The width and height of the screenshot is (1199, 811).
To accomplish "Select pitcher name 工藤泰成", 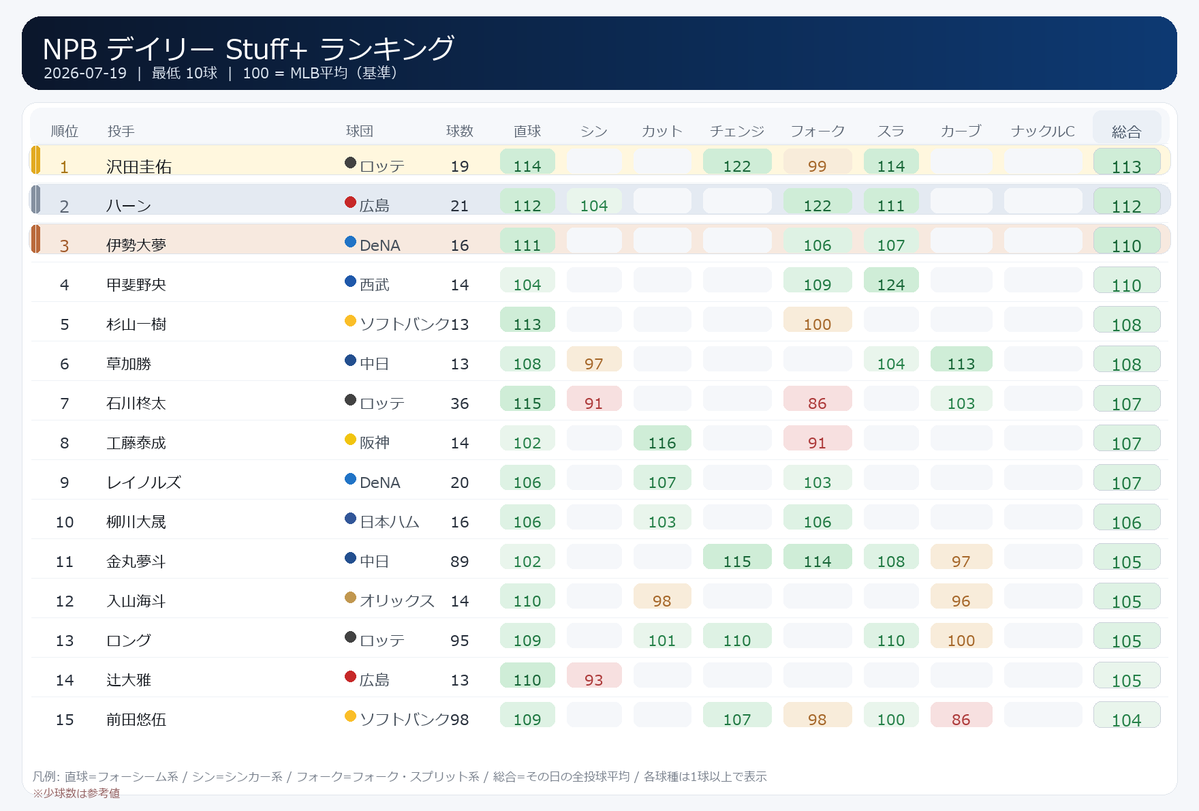I will pyautogui.click(x=136, y=443).
